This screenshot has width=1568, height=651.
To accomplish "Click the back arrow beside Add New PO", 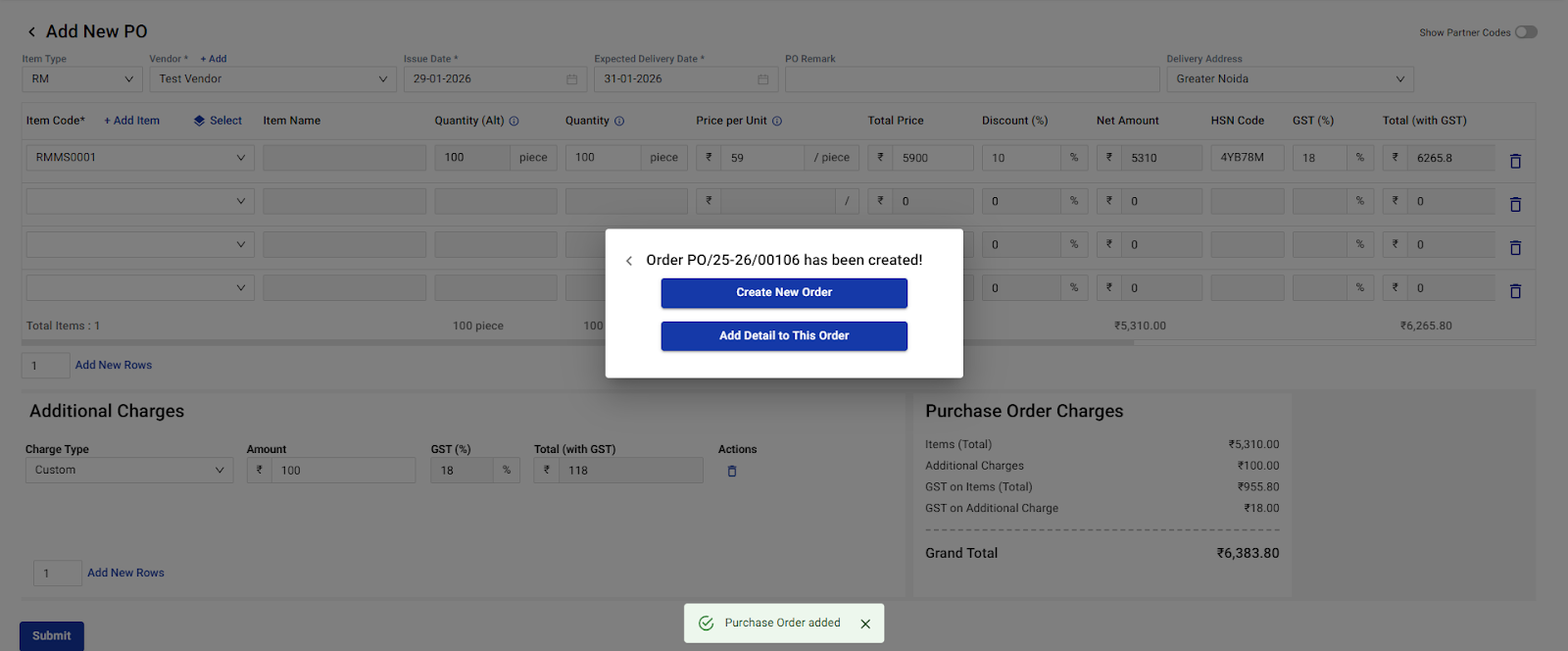I will point(31,32).
